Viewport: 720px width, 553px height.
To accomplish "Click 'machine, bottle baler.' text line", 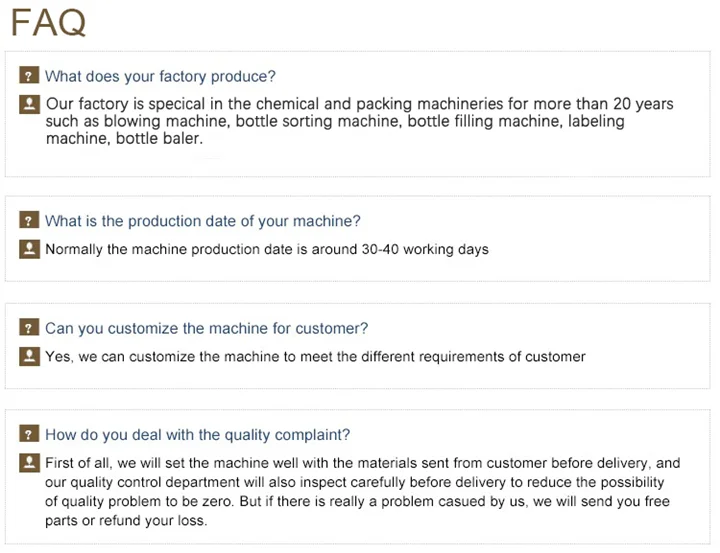I will [125, 139].
